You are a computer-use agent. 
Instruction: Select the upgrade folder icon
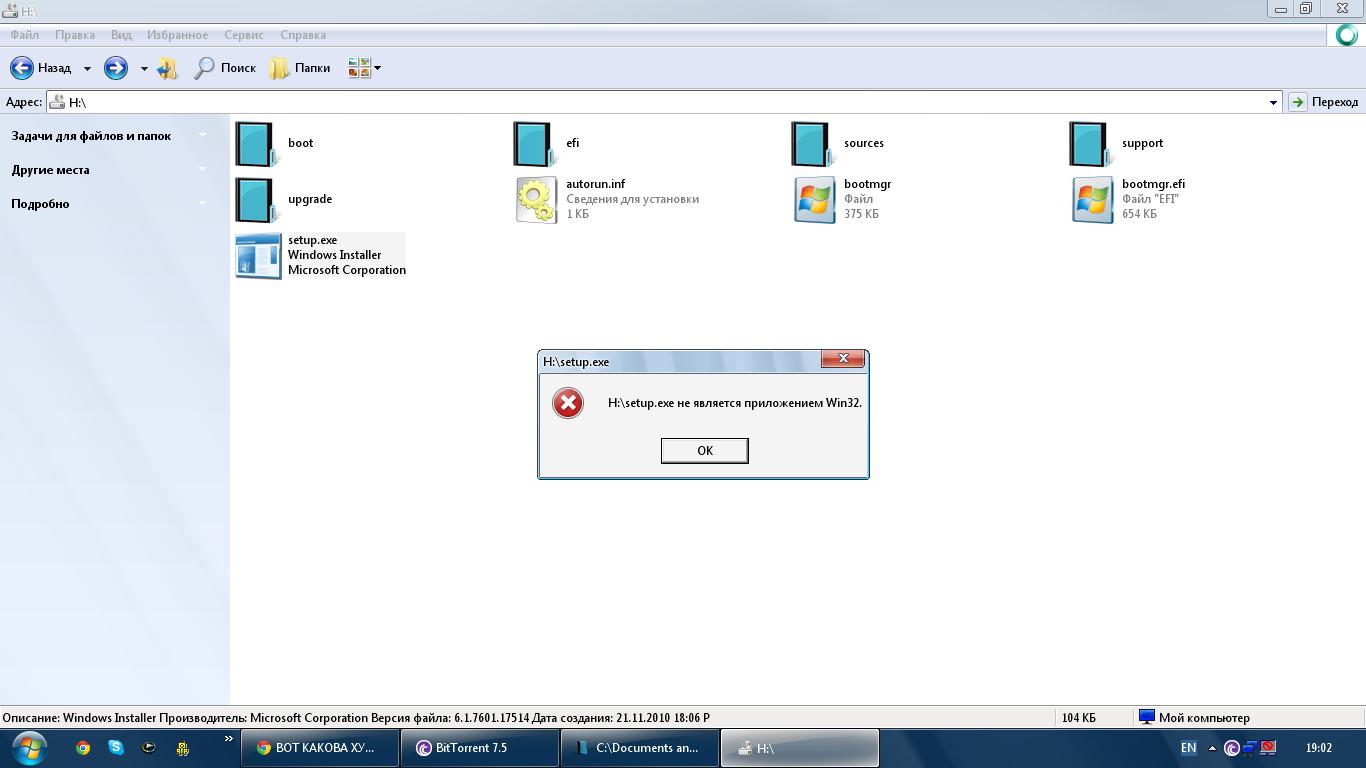tap(256, 200)
